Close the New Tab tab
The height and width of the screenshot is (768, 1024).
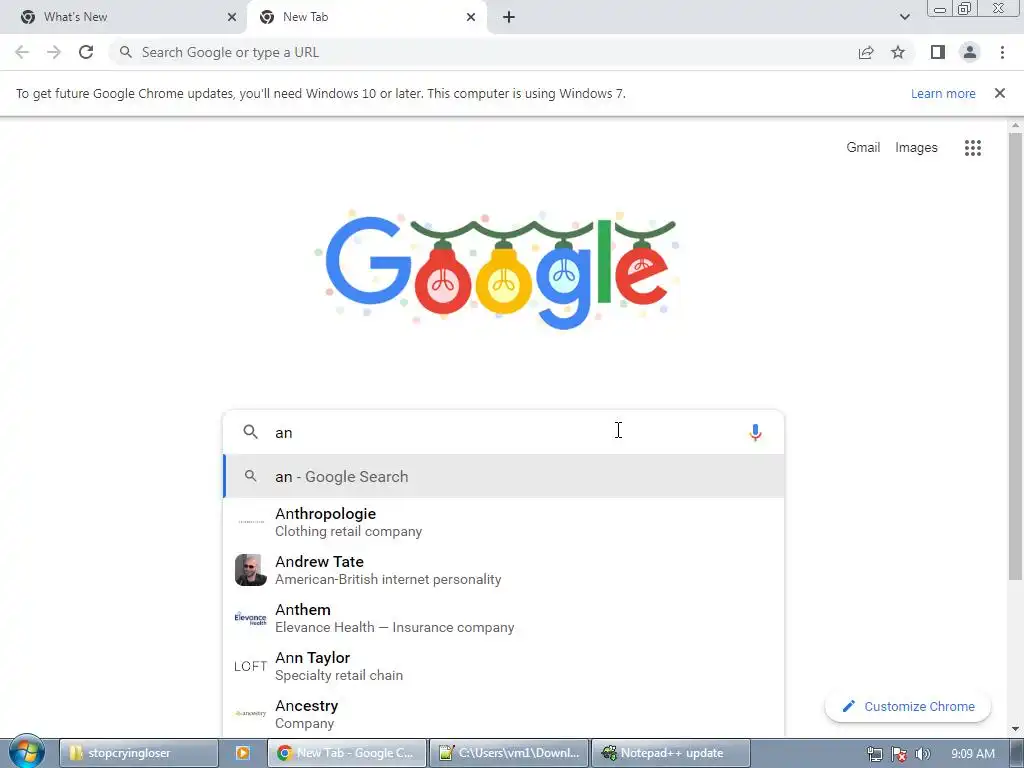tap(471, 17)
